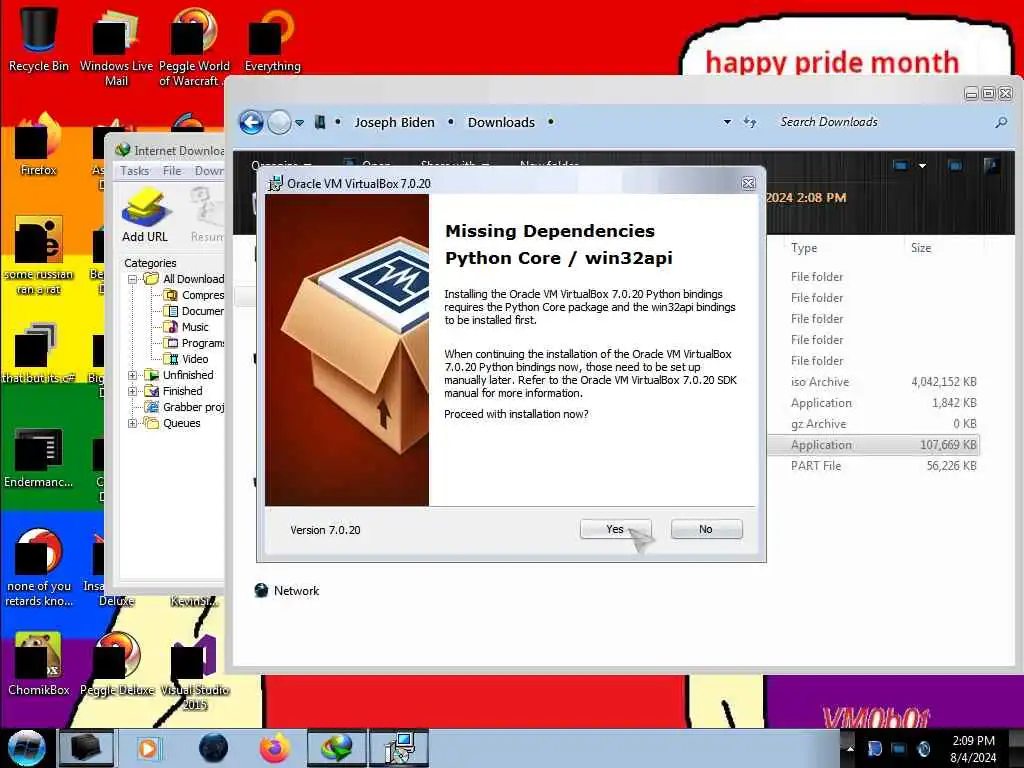The height and width of the screenshot is (768, 1024).
Task: Click Add URL in Internet Download Manager
Action: click(145, 215)
